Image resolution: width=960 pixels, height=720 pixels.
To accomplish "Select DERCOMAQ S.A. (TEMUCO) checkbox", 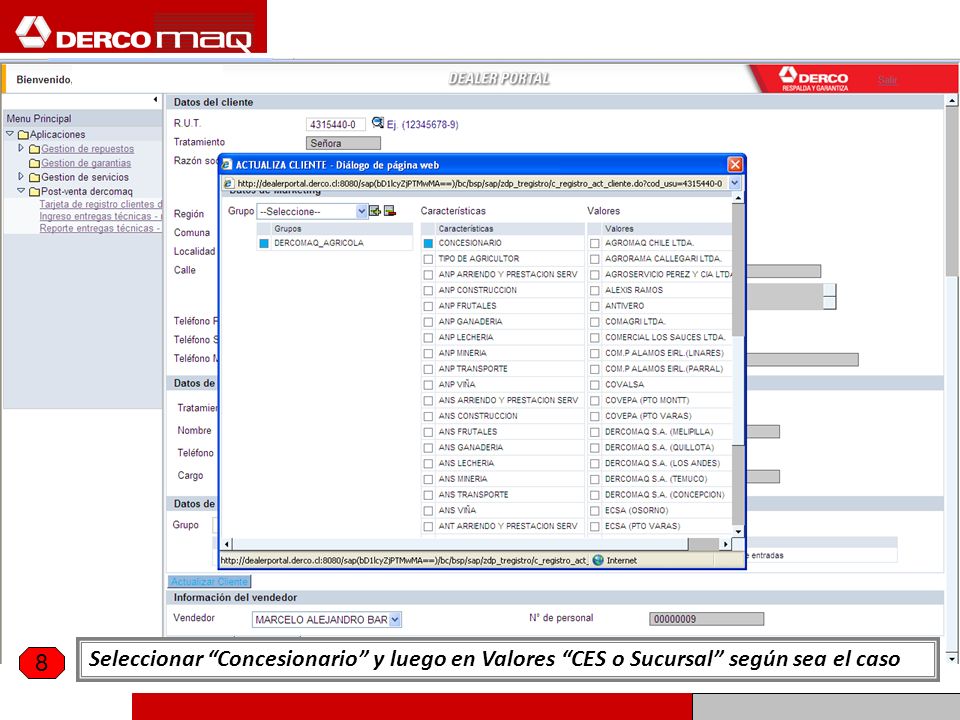I will pos(594,479).
